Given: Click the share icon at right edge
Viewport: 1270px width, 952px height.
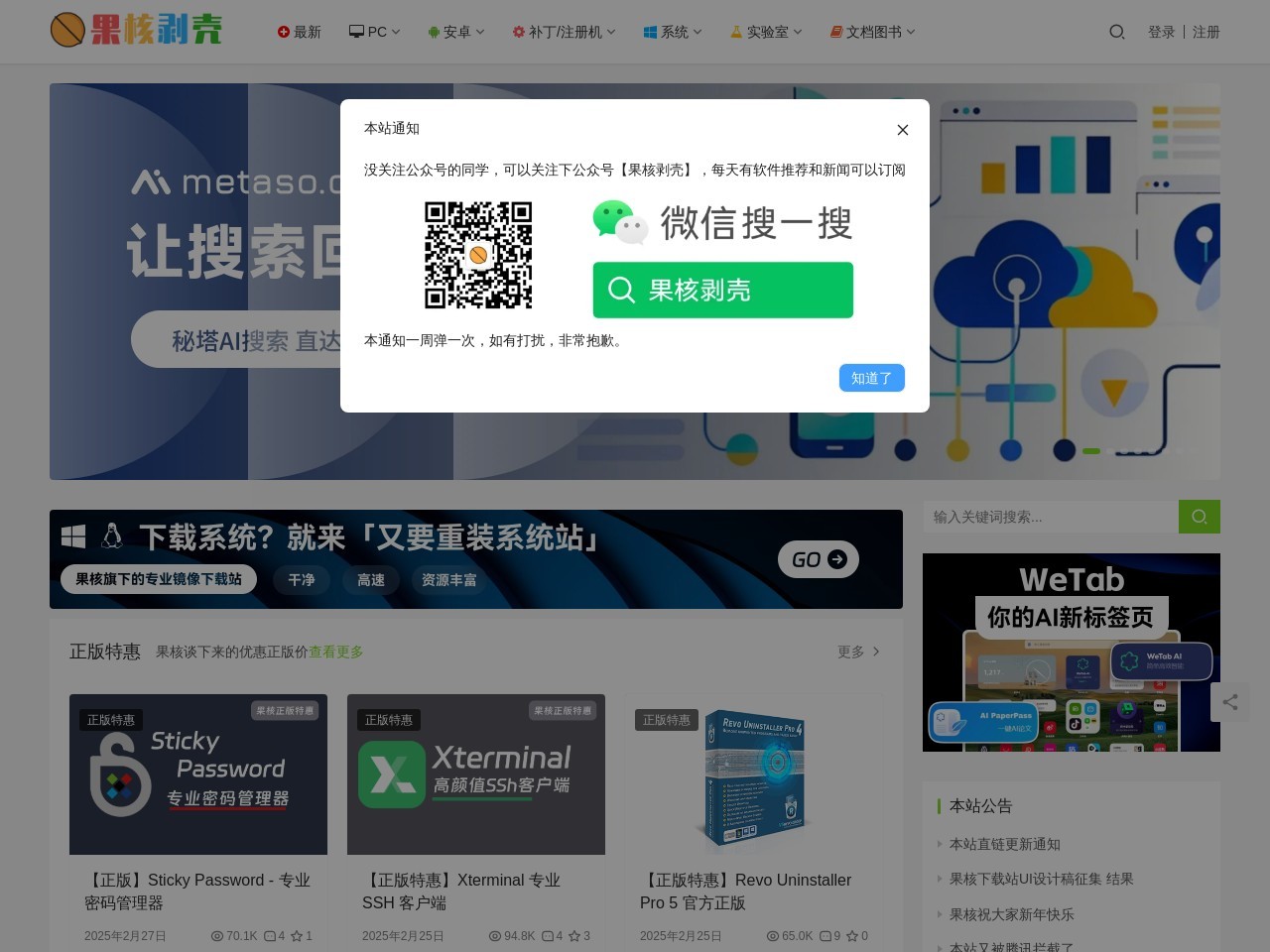Looking at the screenshot, I should click(1230, 702).
